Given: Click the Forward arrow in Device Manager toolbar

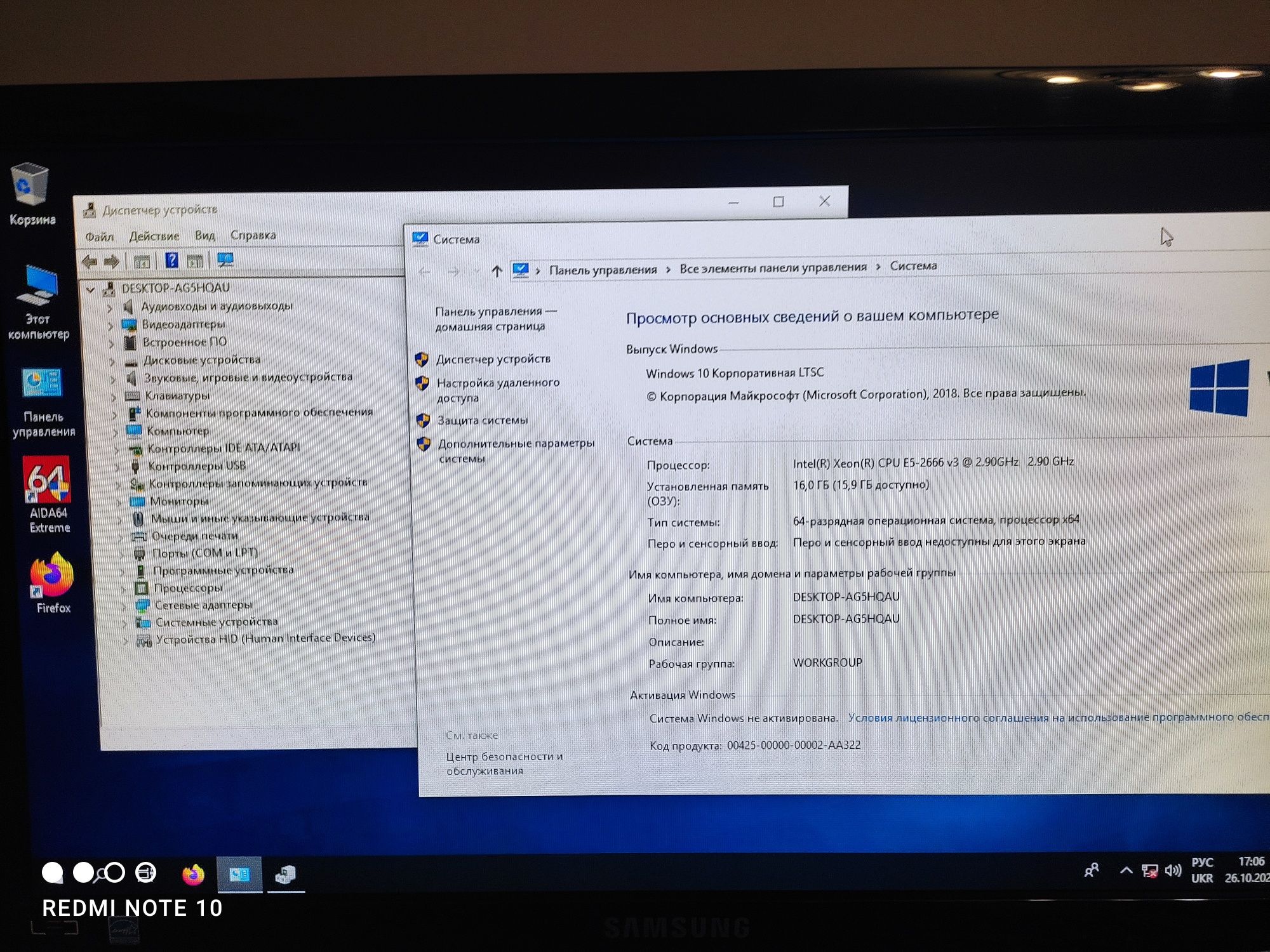Looking at the screenshot, I should pyautogui.click(x=112, y=261).
